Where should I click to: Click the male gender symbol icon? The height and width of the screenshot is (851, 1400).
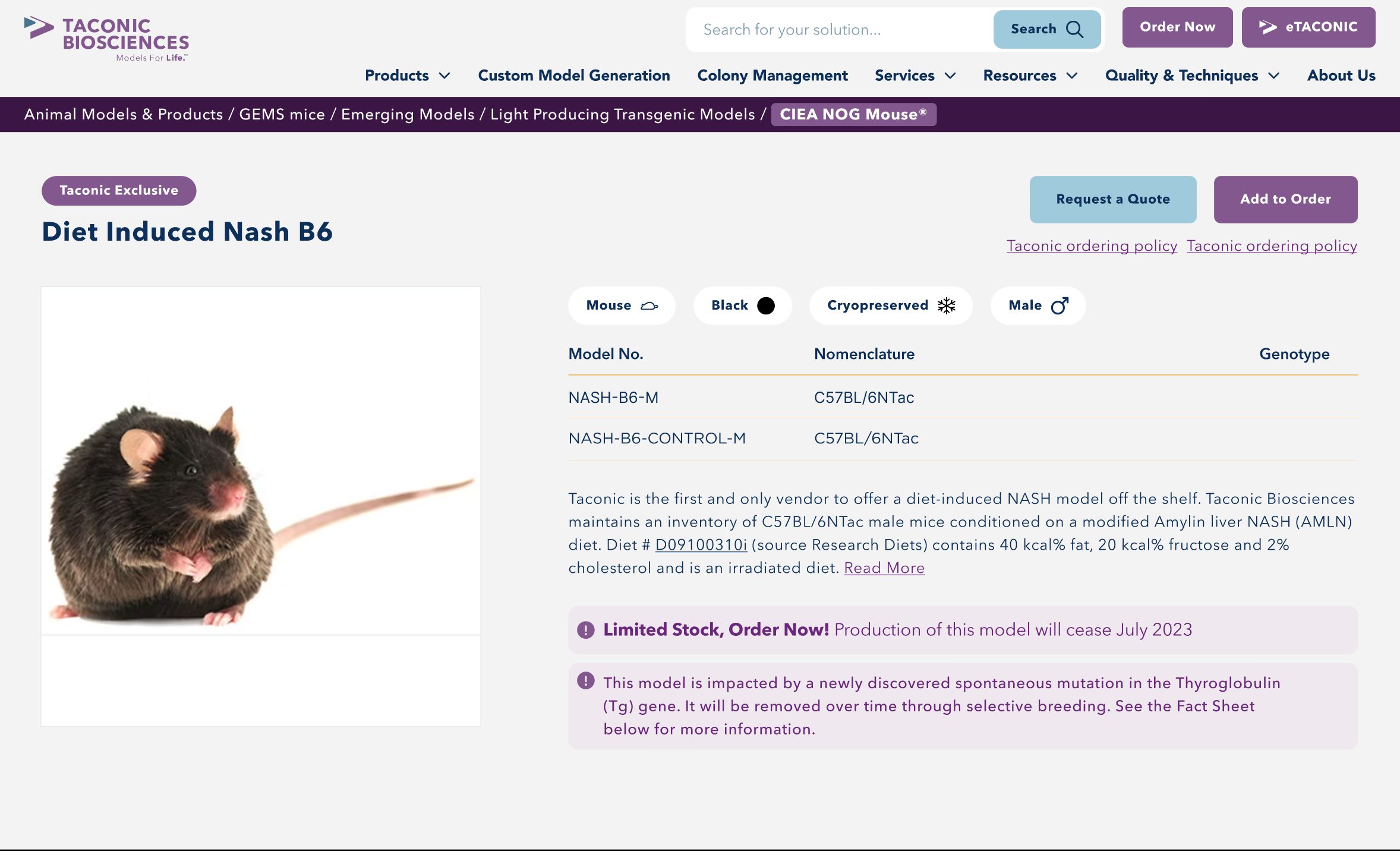1060,305
